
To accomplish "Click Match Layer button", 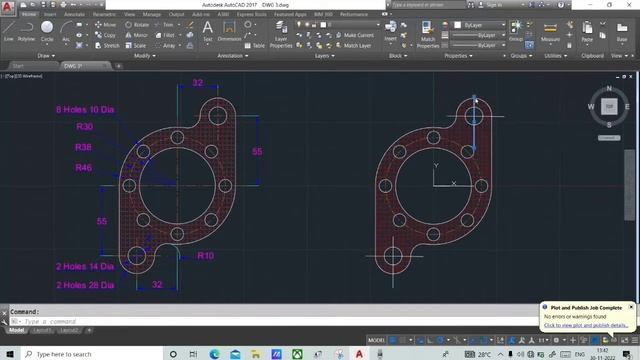I will point(353,46).
